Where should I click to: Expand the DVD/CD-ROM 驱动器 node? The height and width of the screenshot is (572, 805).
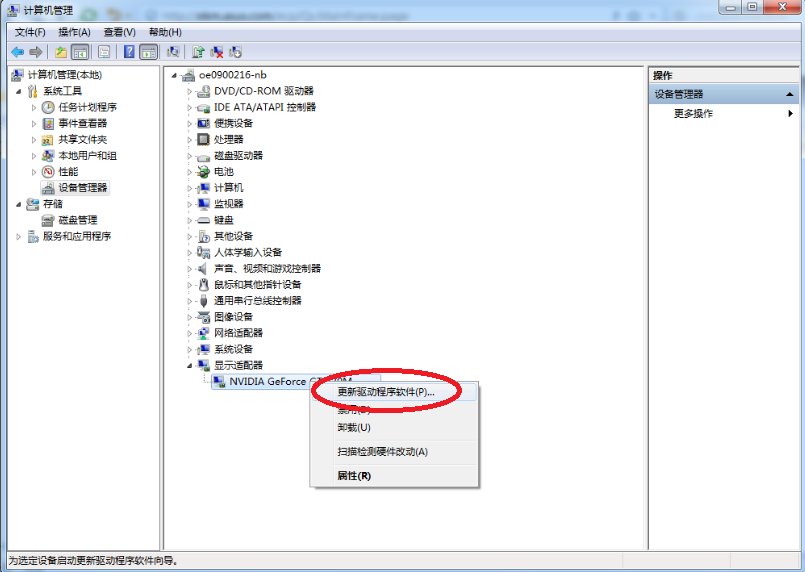pos(189,91)
